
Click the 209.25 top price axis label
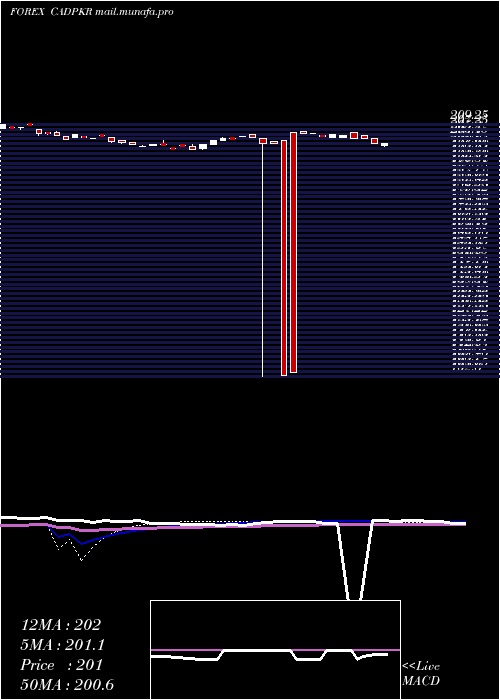[x=469, y=114]
